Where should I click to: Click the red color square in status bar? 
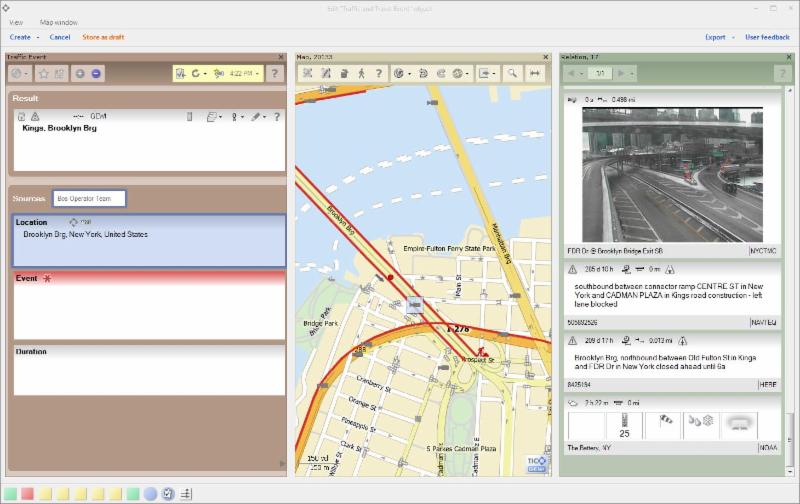[27, 493]
